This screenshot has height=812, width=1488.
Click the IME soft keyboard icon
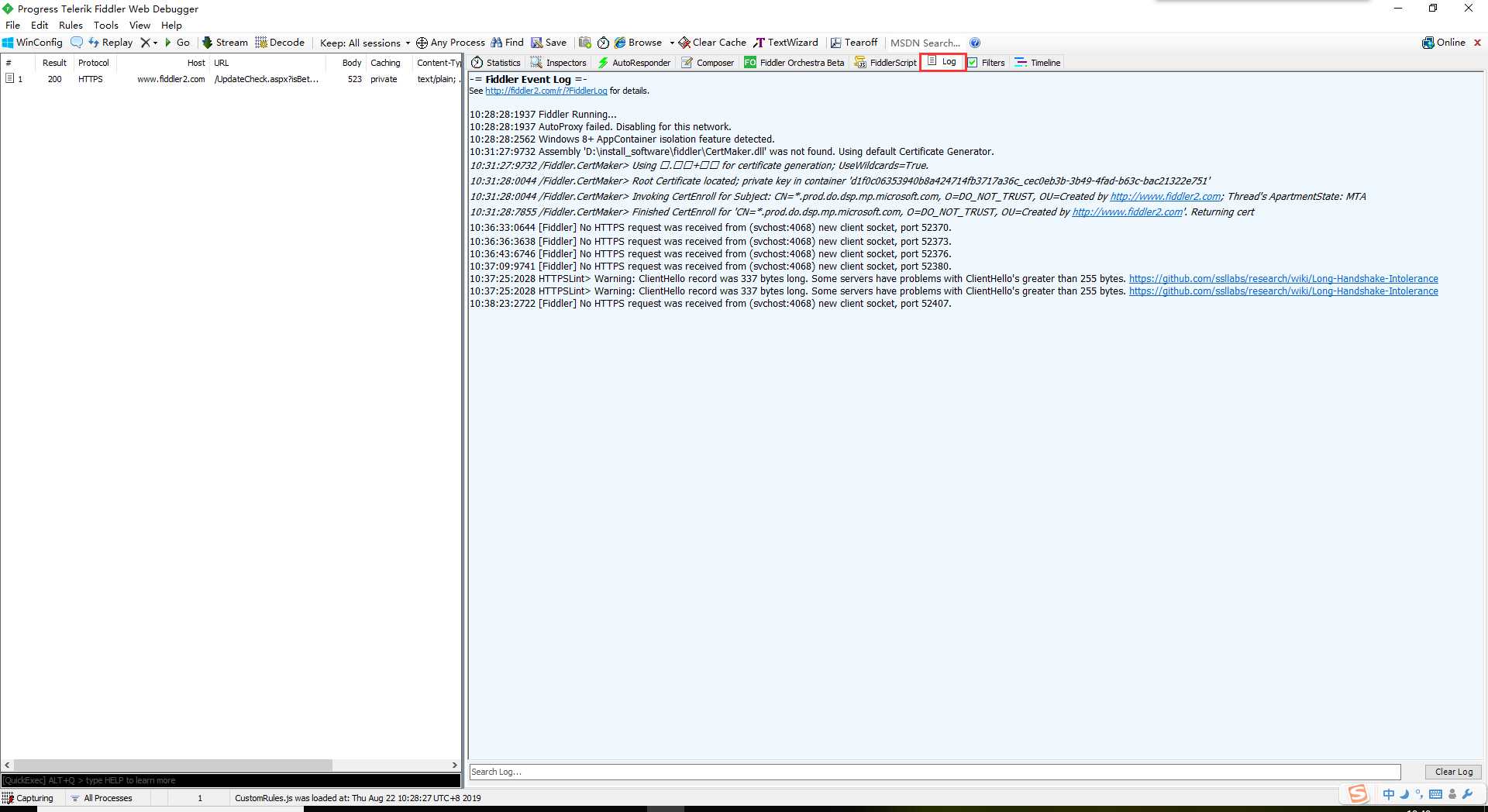1435,794
